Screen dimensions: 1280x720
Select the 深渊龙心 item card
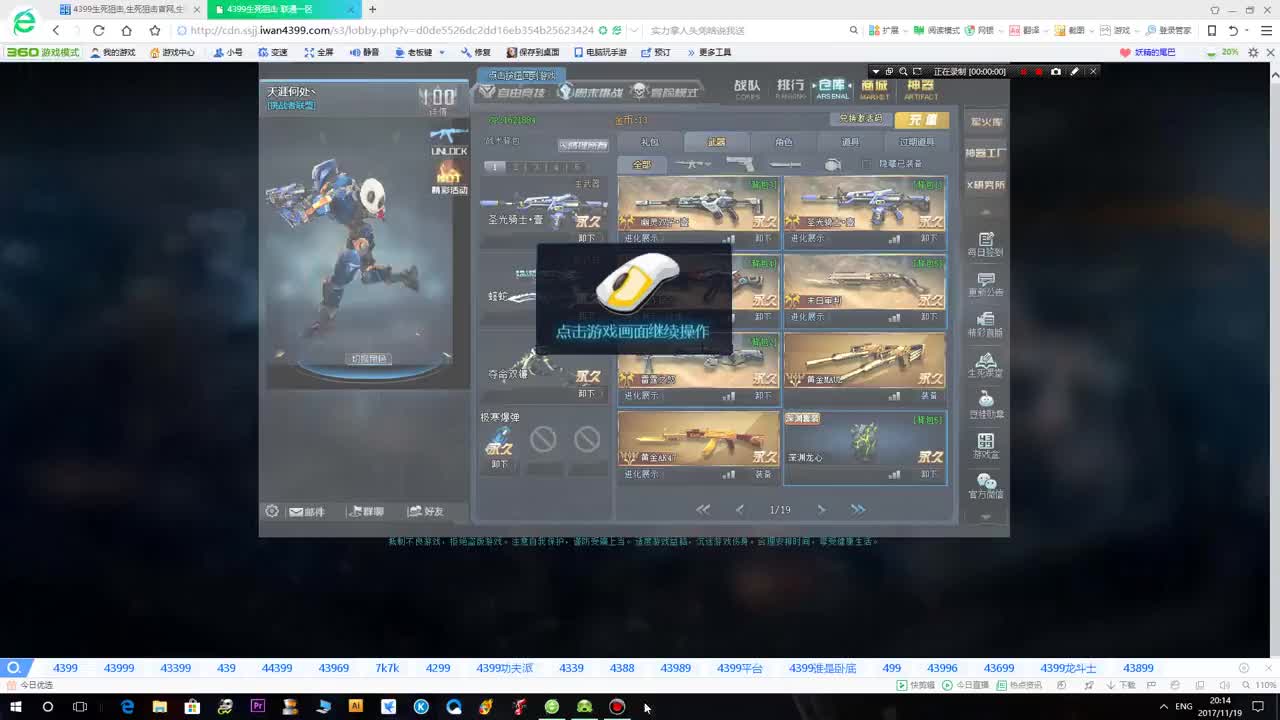865,447
